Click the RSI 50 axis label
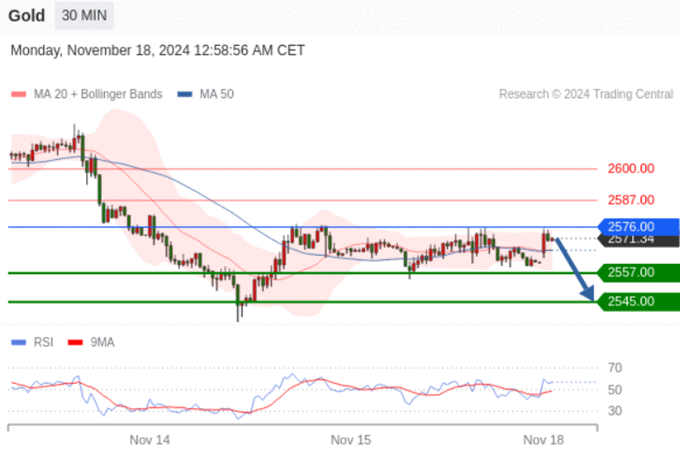This screenshot has width=680, height=453. tap(615, 390)
